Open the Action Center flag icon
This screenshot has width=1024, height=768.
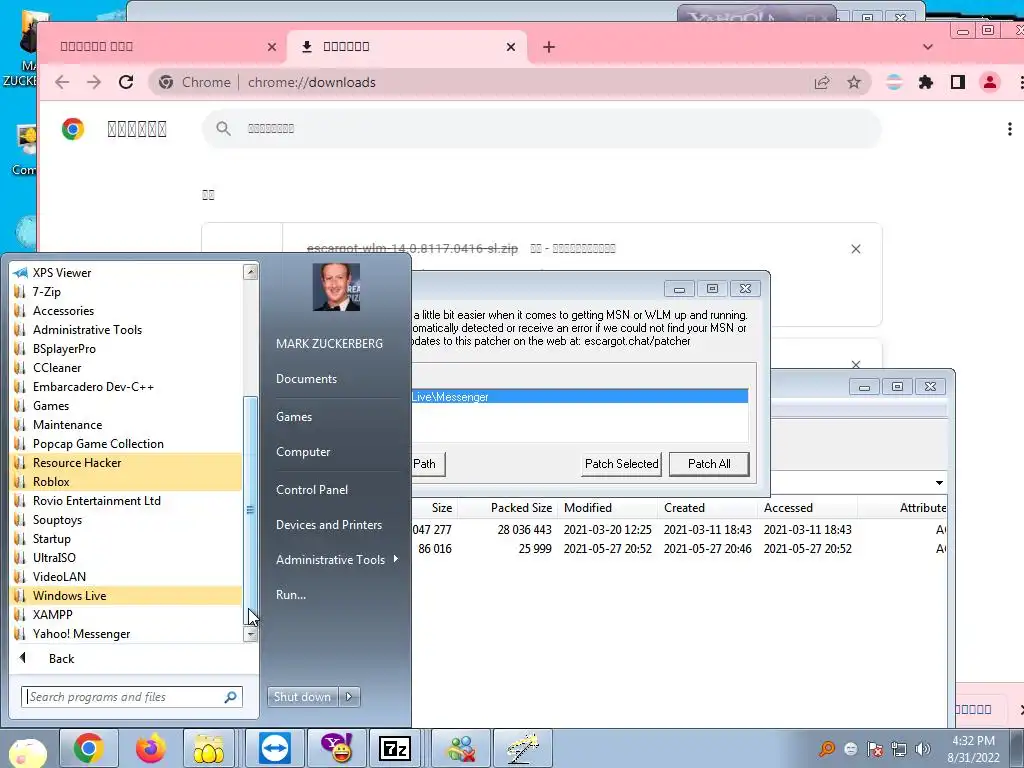[x=874, y=749]
